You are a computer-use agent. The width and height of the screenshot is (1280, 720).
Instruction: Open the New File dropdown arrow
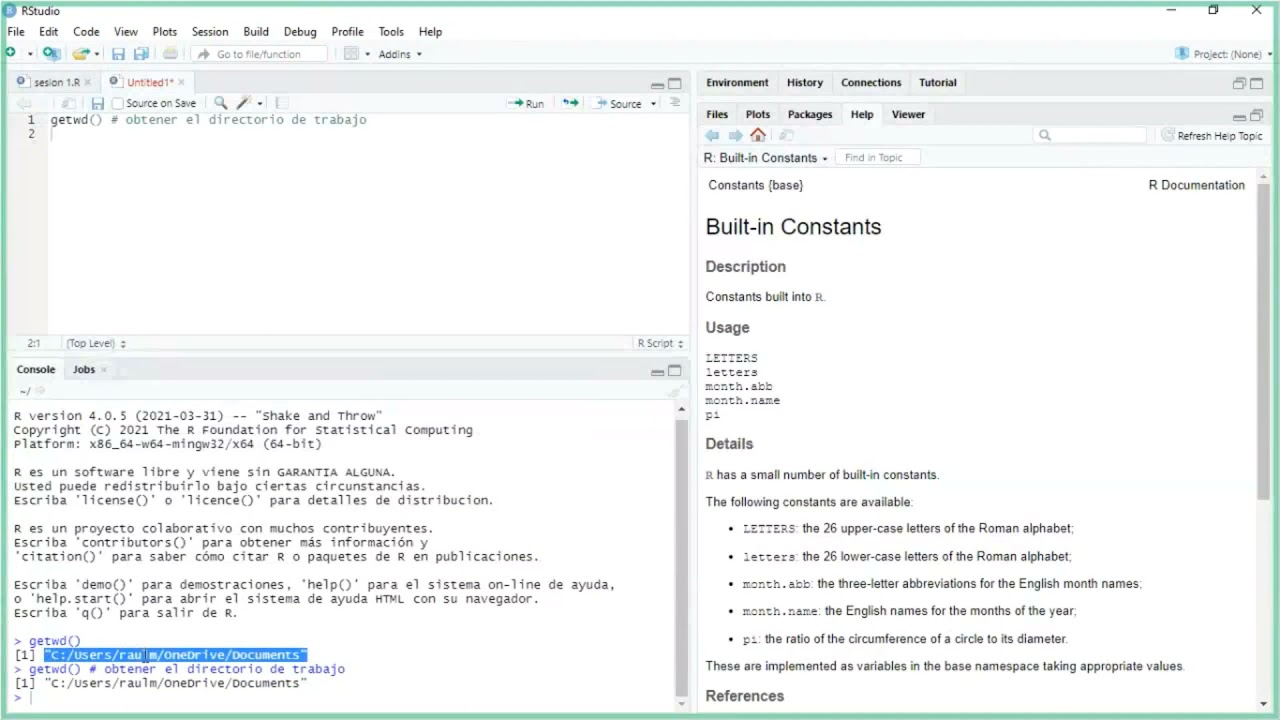30,54
